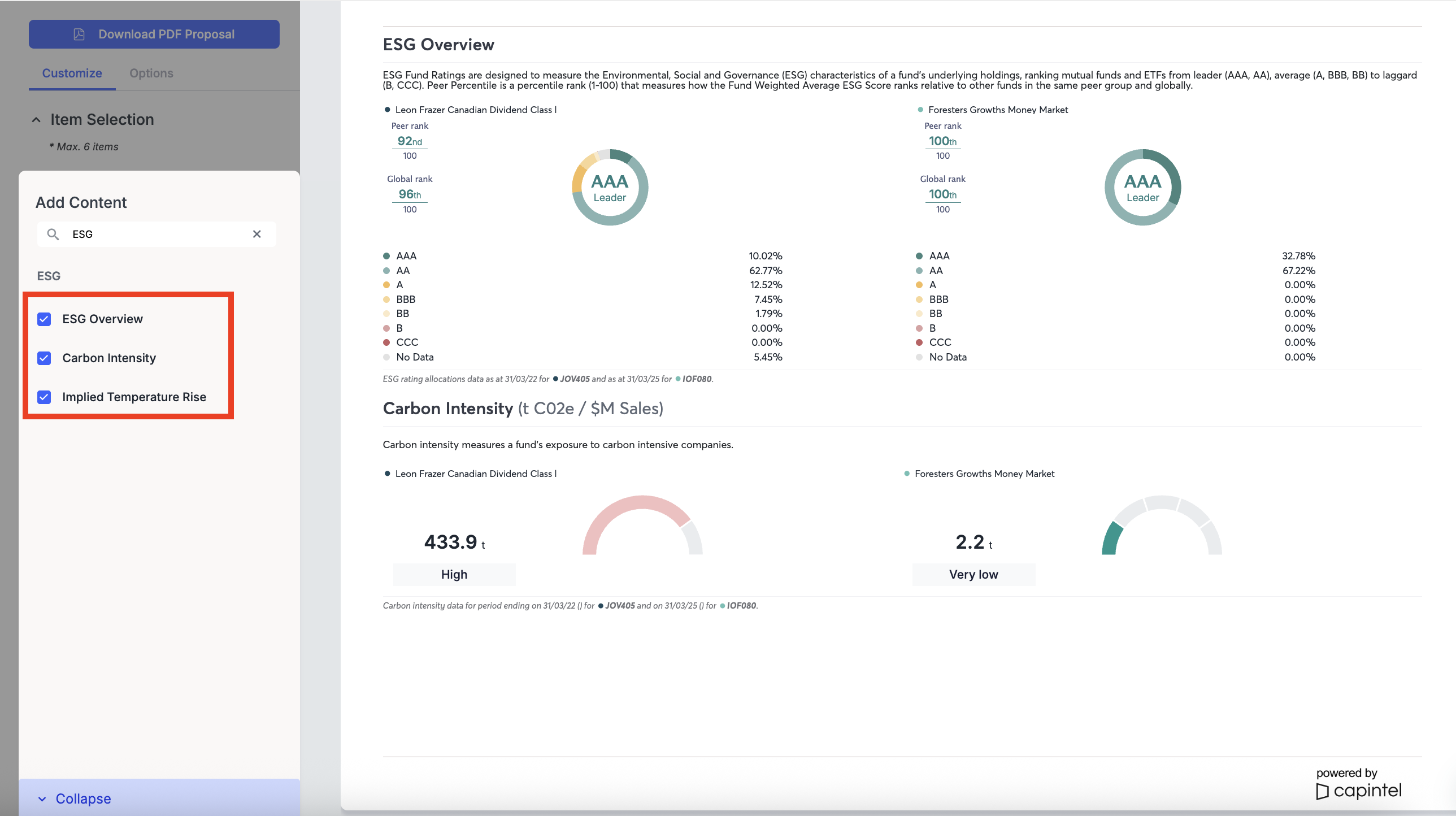The image size is (1456, 816).
Task: Click the 96th global rank value
Action: tap(410, 194)
